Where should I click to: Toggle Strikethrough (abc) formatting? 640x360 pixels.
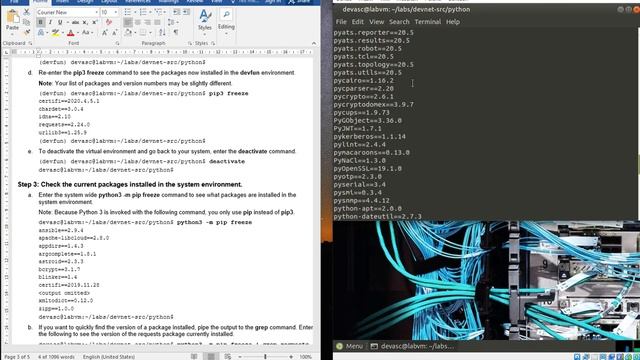[76, 22]
